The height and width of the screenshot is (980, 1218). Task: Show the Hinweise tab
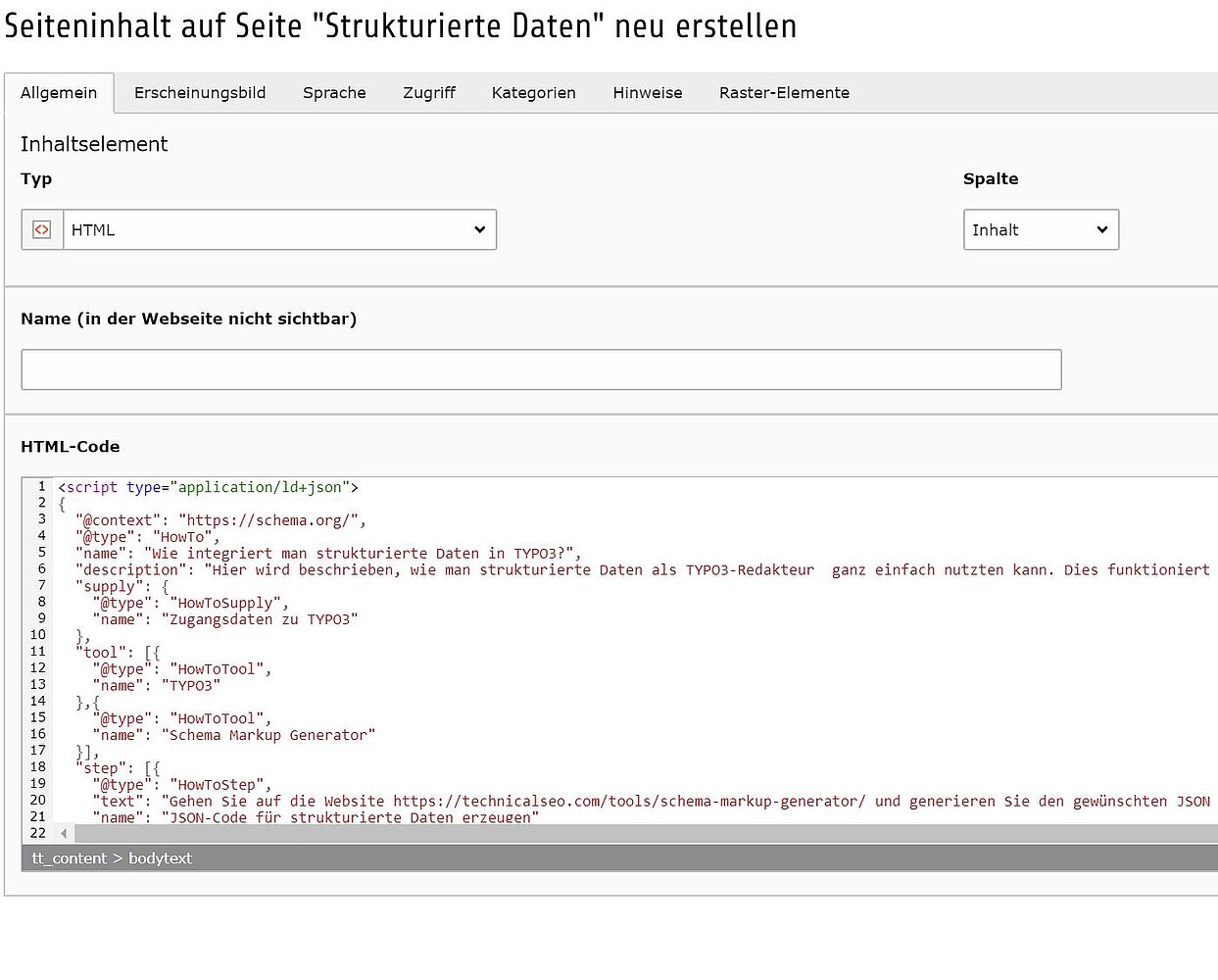[x=647, y=93]
